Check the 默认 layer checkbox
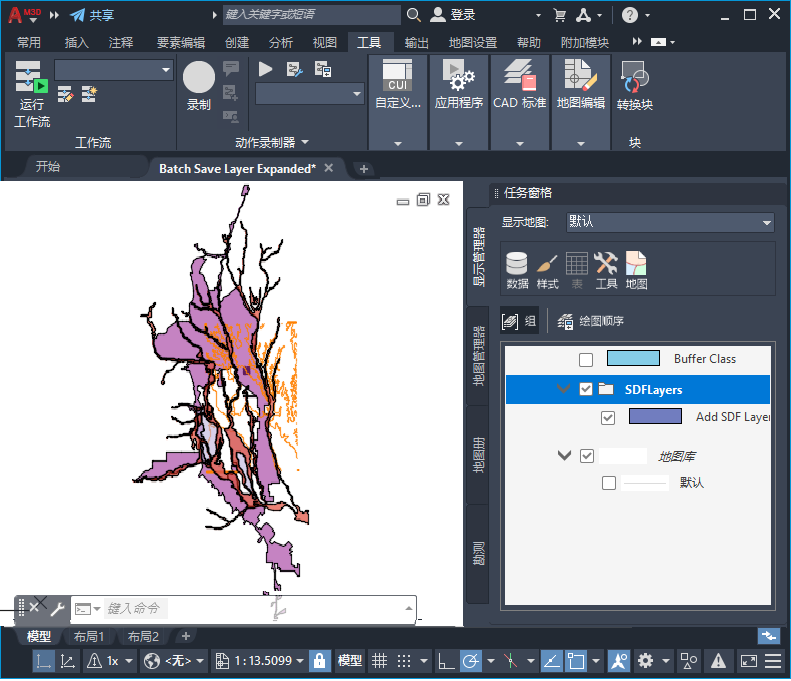The image size is (791, 681). (609, 483)
